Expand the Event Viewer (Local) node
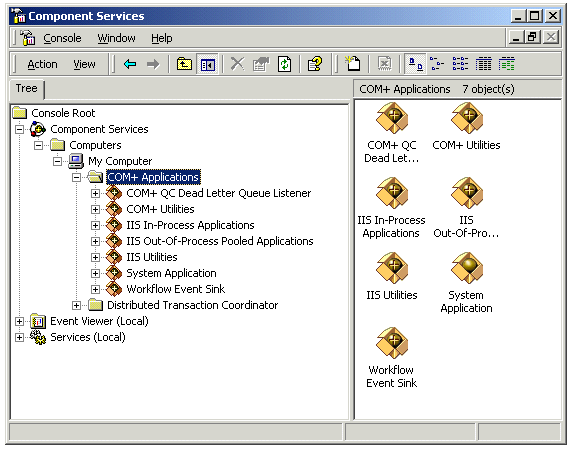574x454 pixels. coord(19,321)
